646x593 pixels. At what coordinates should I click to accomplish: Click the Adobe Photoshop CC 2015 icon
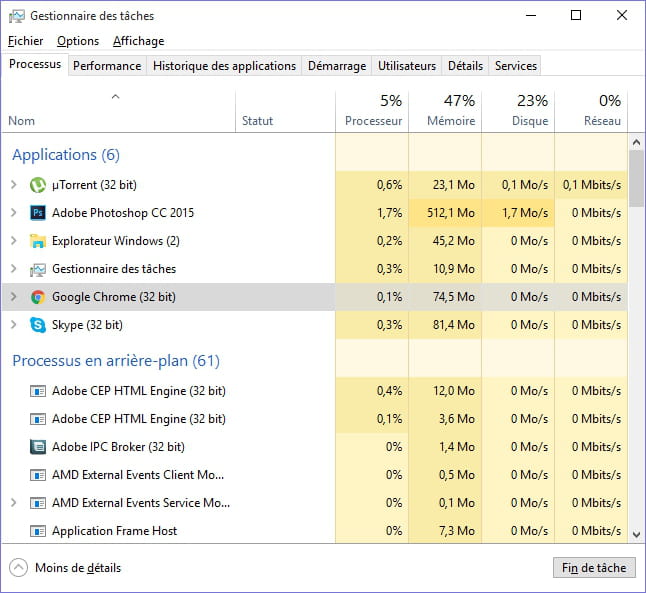[38, 213]
